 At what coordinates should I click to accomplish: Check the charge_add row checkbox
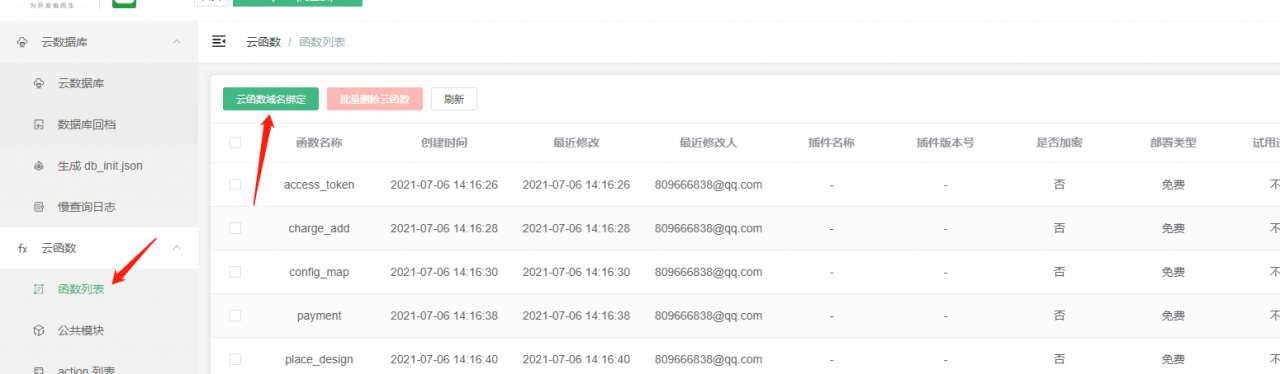pyautogui.click(x=235, y=228)
